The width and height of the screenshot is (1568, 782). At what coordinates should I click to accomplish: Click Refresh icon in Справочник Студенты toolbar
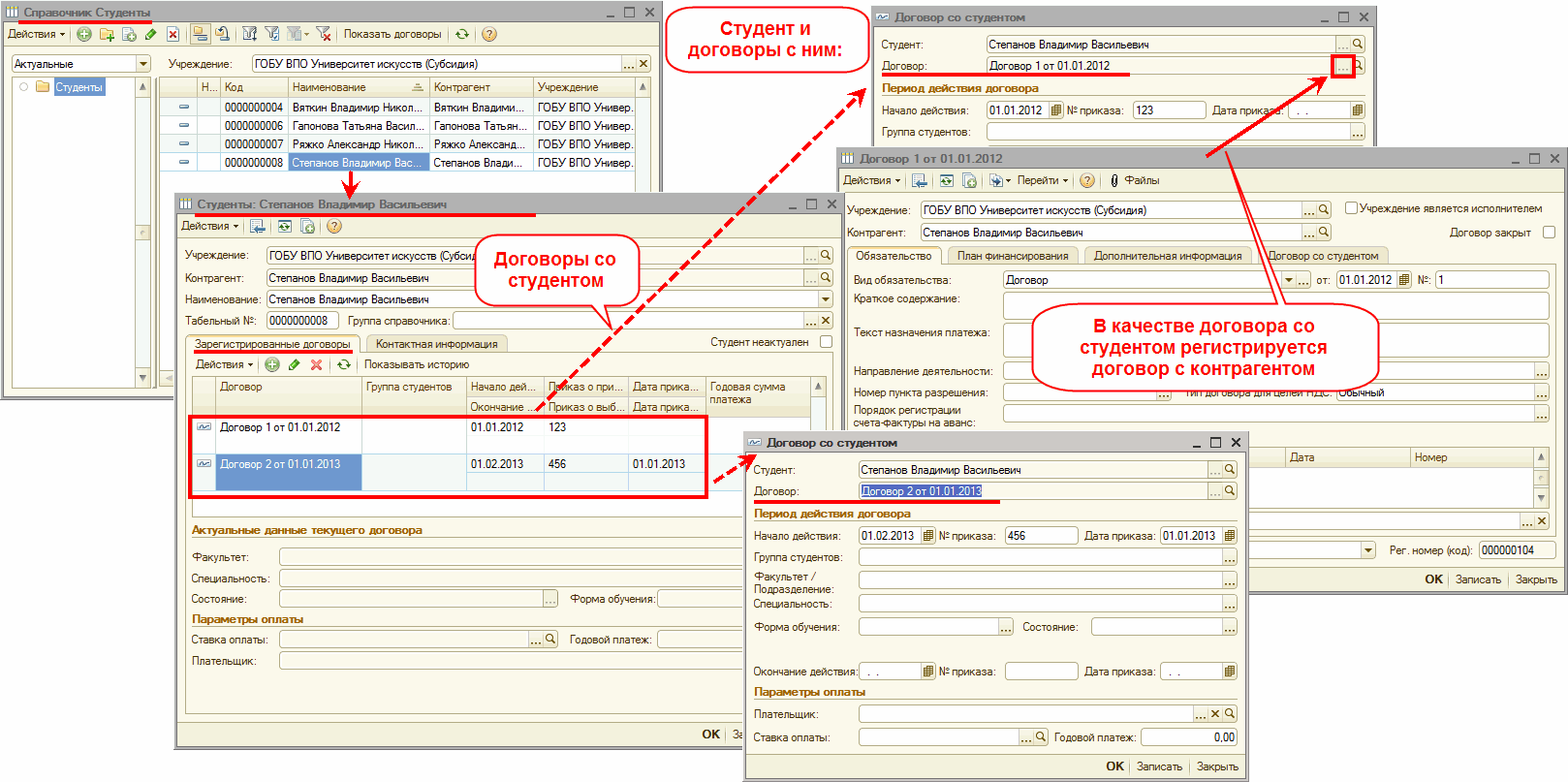click(x=462, y=34)
